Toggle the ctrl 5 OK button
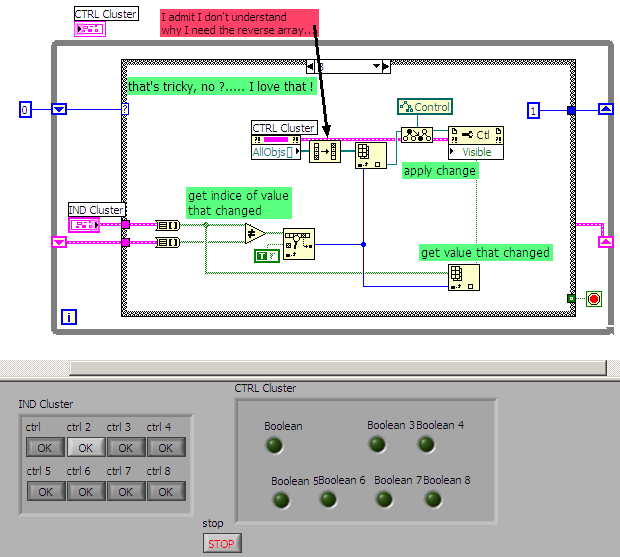The image size is (620, 557). [x=46, y=491]
